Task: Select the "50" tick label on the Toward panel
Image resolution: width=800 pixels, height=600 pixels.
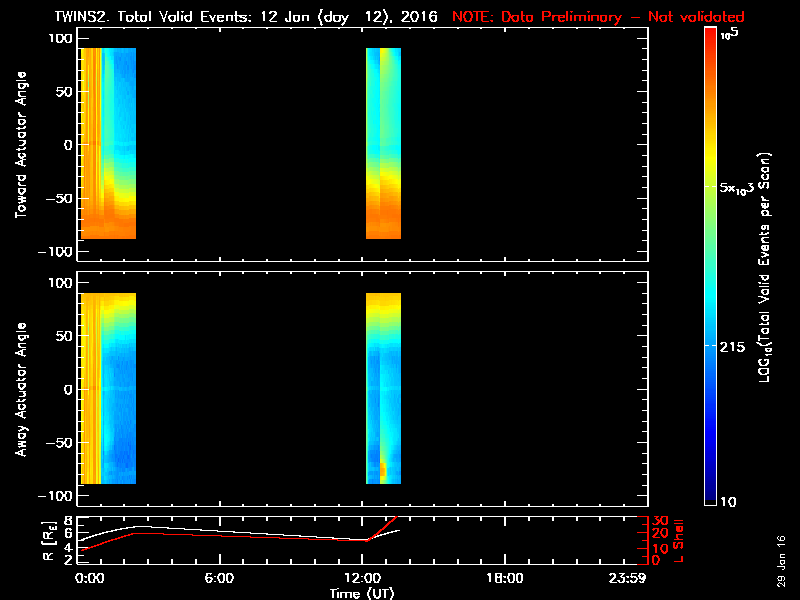Action: 64,92
